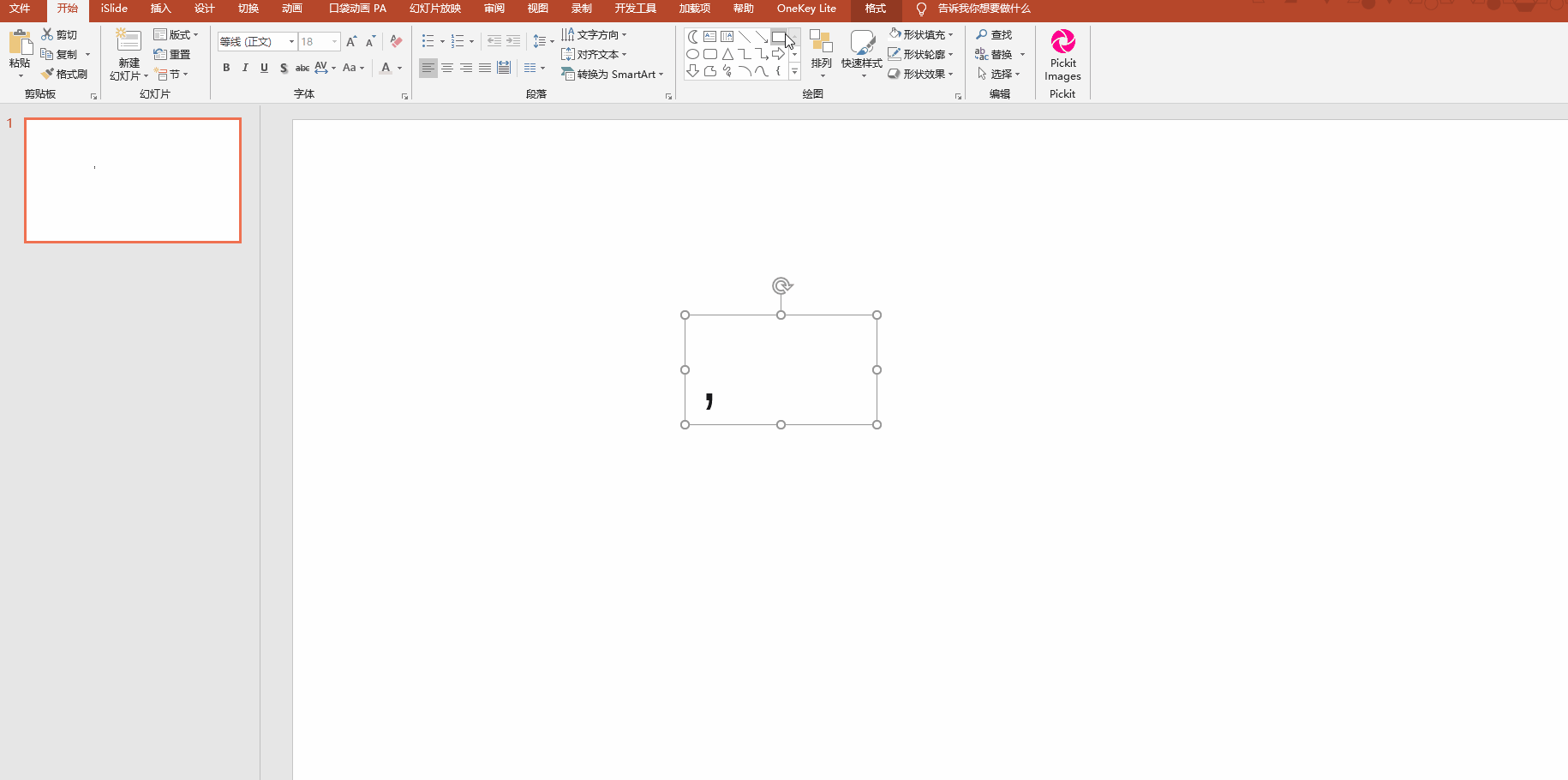Switch to the 插入 (Insert) ribbon tab
The width and height of the screenshot is (1568, 780).
coord(160,9)
